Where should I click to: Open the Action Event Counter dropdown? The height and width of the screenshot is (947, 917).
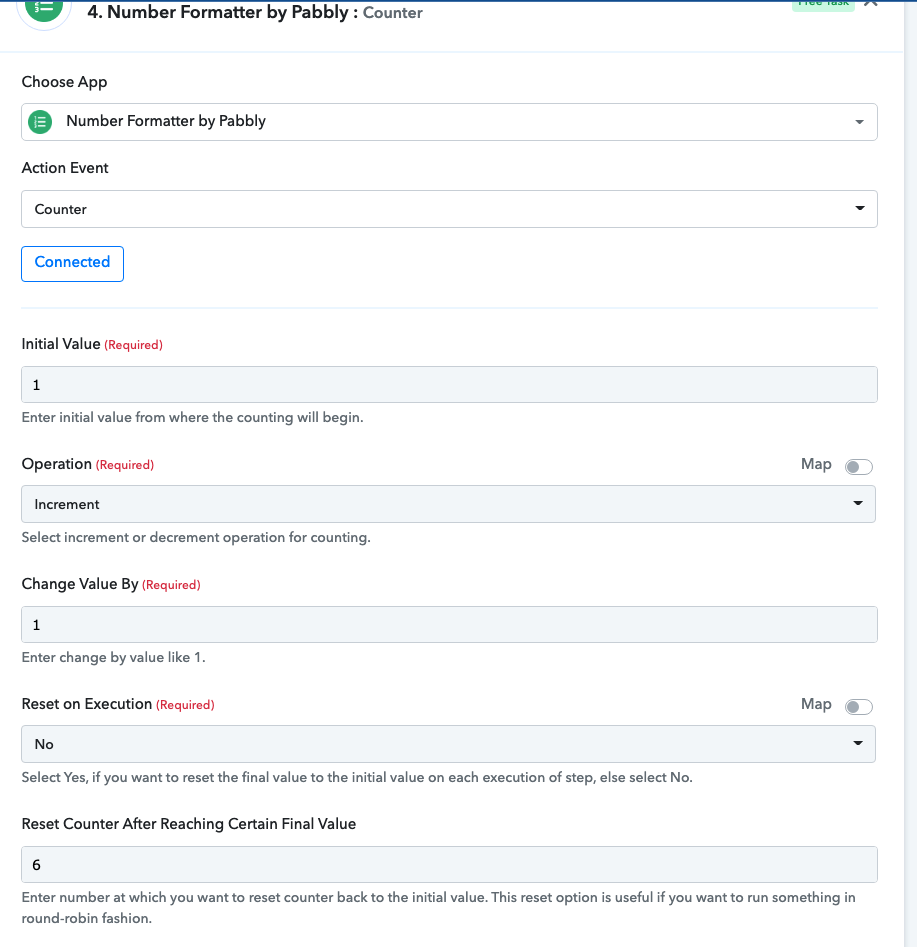pyautogui.click(x=449, y=209)
